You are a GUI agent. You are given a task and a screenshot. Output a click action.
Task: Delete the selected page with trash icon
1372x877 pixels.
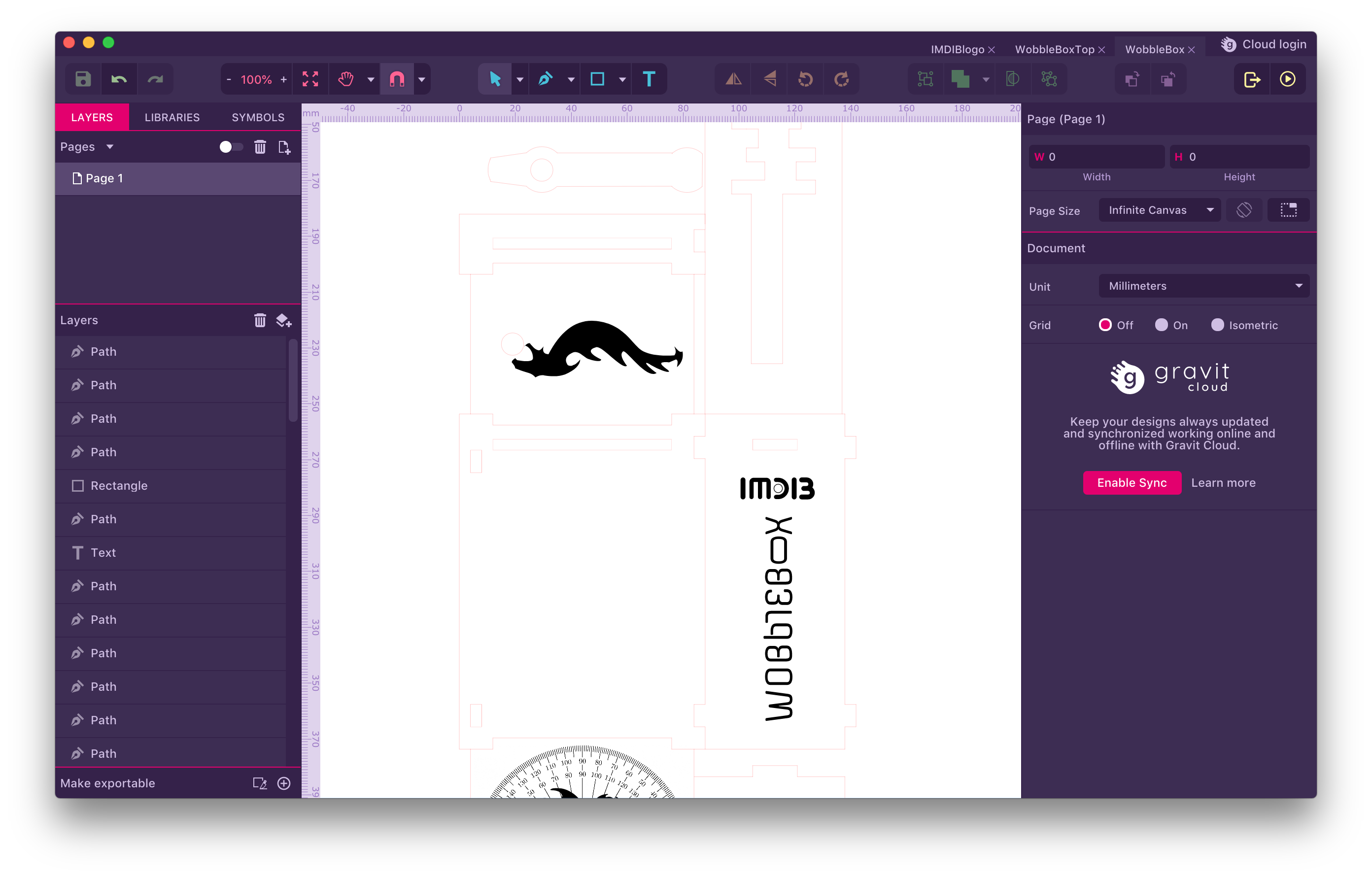click(260, 147)
